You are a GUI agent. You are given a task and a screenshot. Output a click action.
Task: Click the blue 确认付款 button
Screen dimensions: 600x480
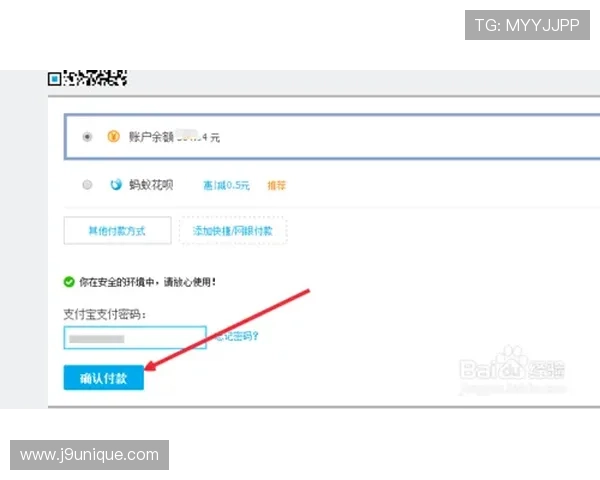click(x=104, y=378)
